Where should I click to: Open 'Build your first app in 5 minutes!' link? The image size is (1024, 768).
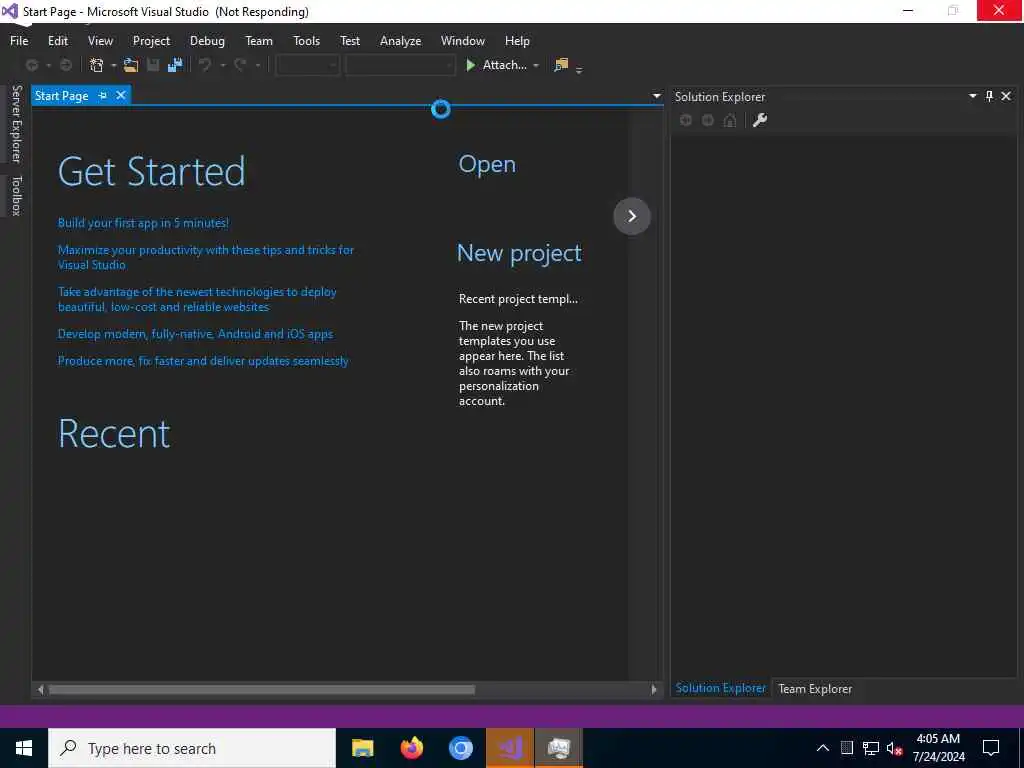tap(143, 223)
